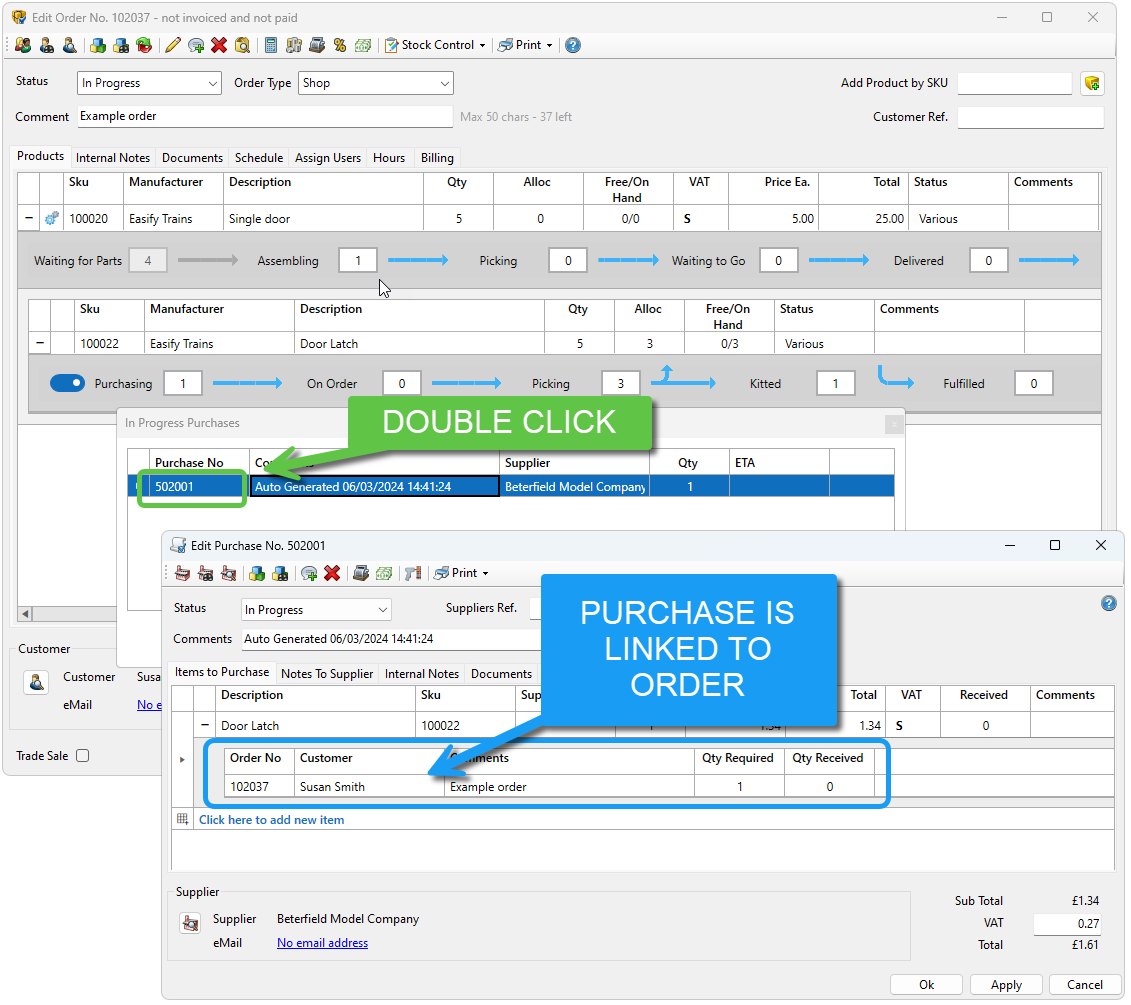Click the supplier icon beside Beterfield Model Company
Screen dimensions: 1131x1005
tap(190, 924)
